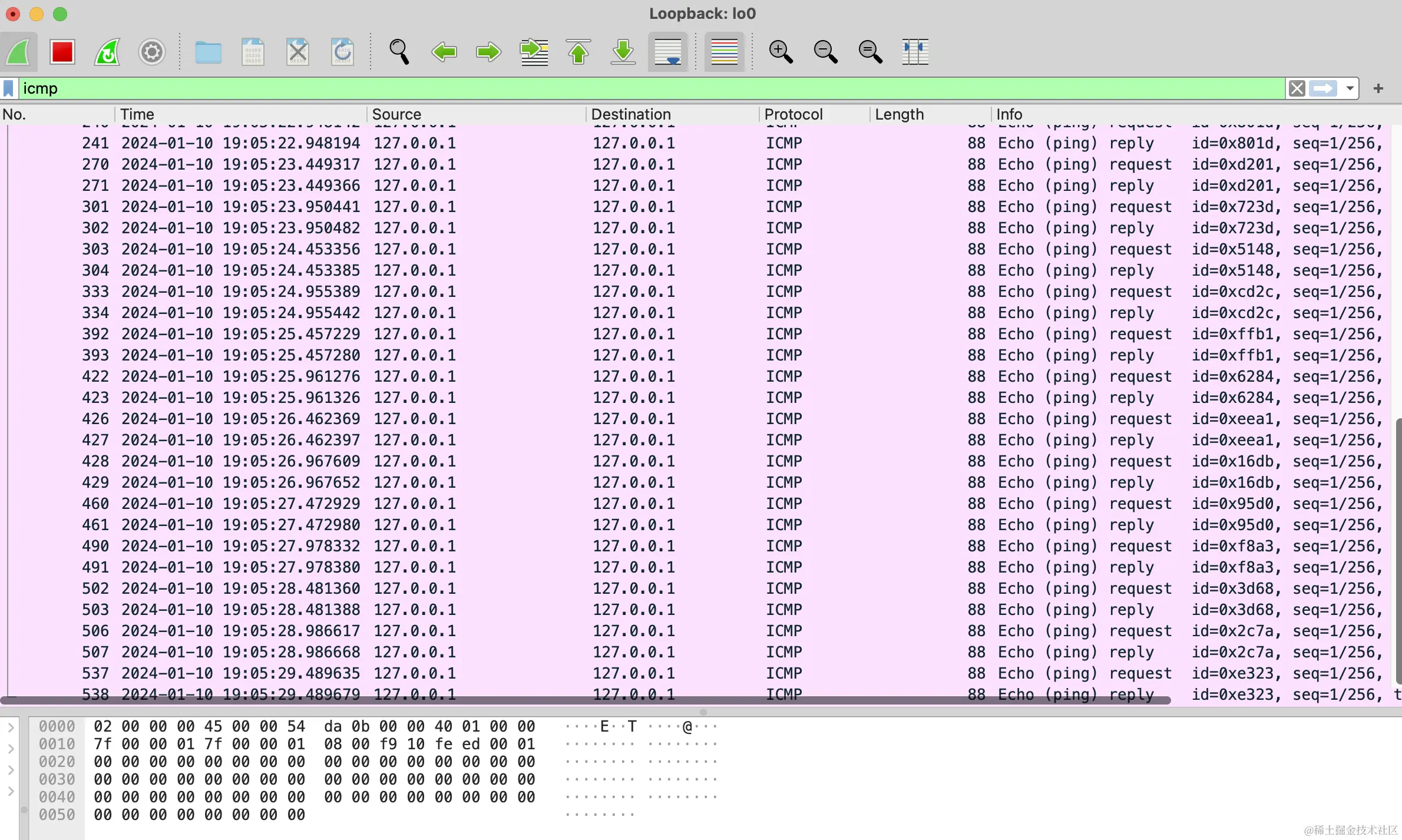This screenshot has width=1402, height=840.
Task: Toggle the display filter bookmark
Action: 9,88
